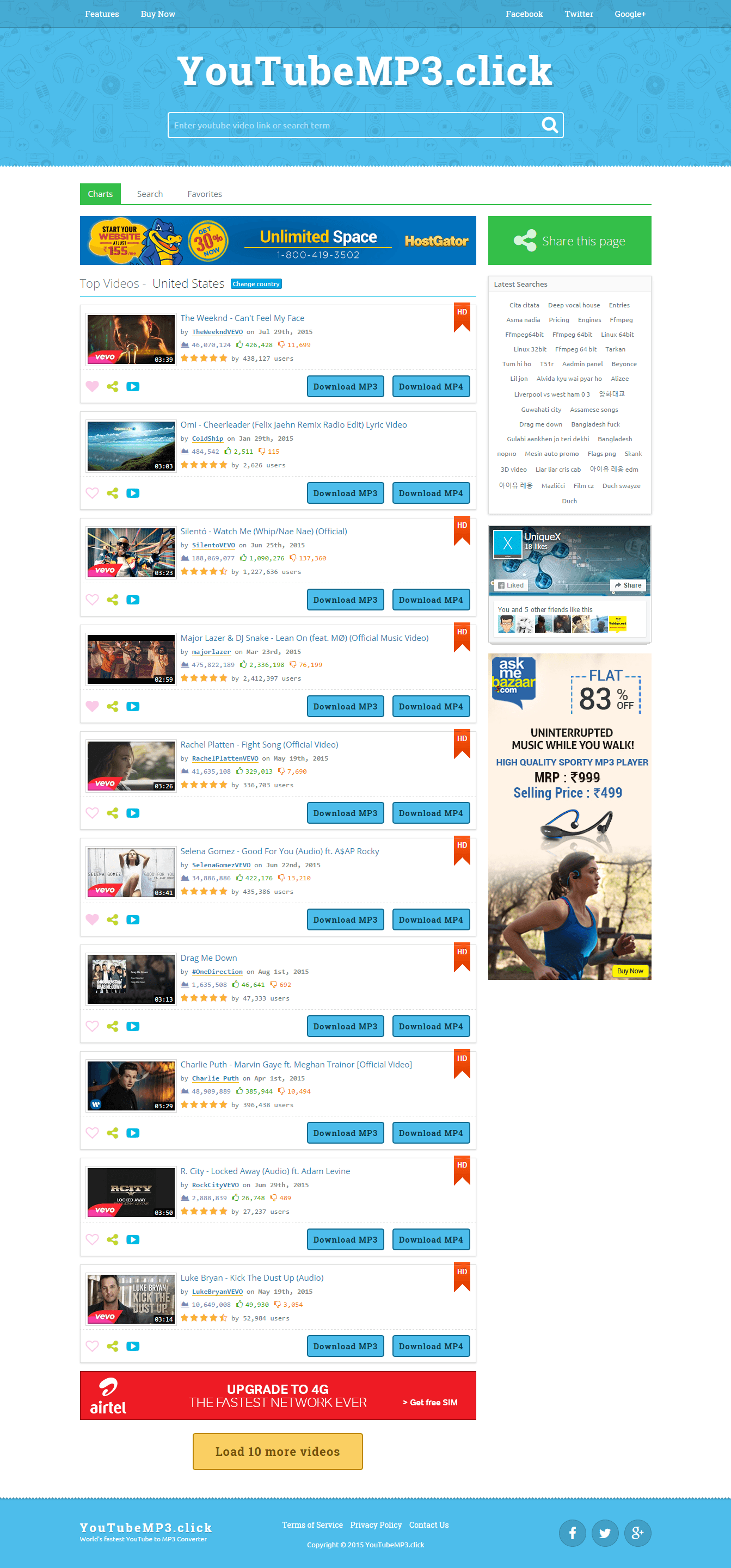731x1568 pixels.
Task: Share Omi Cheerleader video icon
Action: (x=113, y=493)
